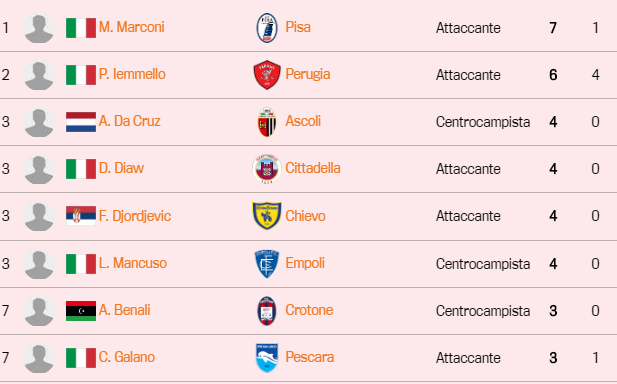
Task: Open C. Galano player link
Action: tap(127, 357)
